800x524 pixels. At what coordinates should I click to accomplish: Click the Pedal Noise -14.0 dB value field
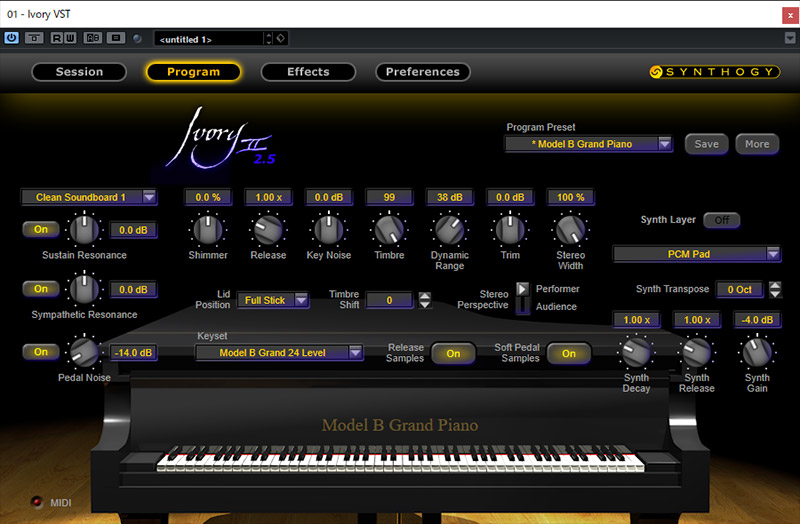133,353
